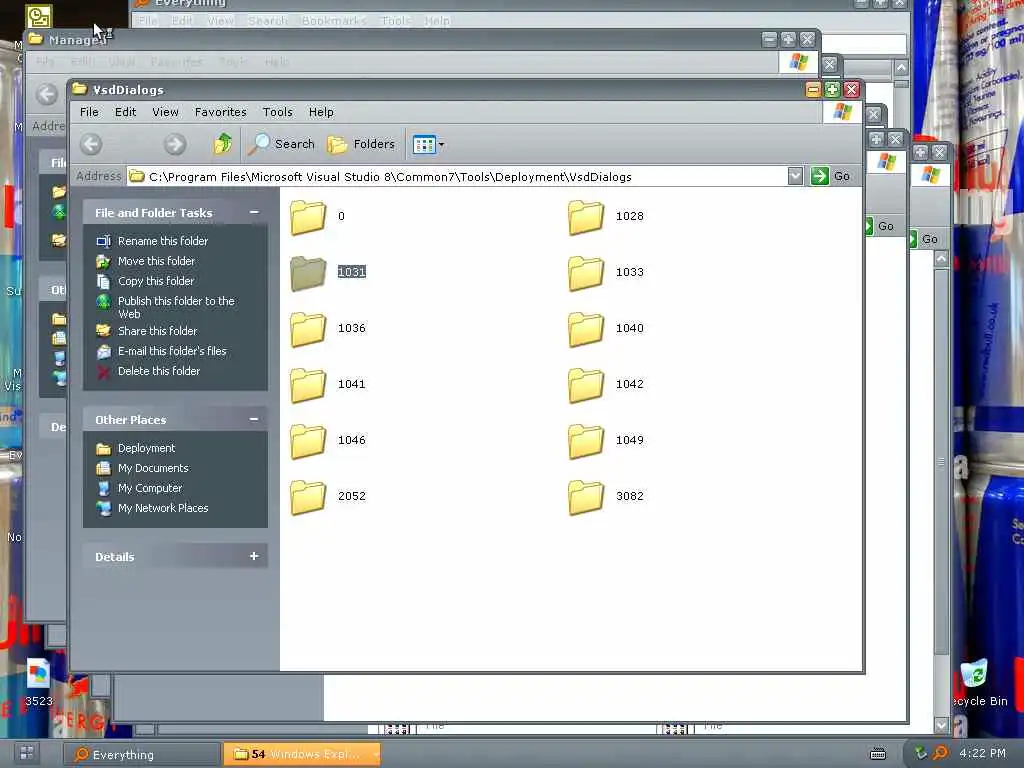Image resolution: width=1024 pixels, height=768 pixels.
Task: Open the Edit menu in VsdDialogs
Action: click(x=125, y=112)
